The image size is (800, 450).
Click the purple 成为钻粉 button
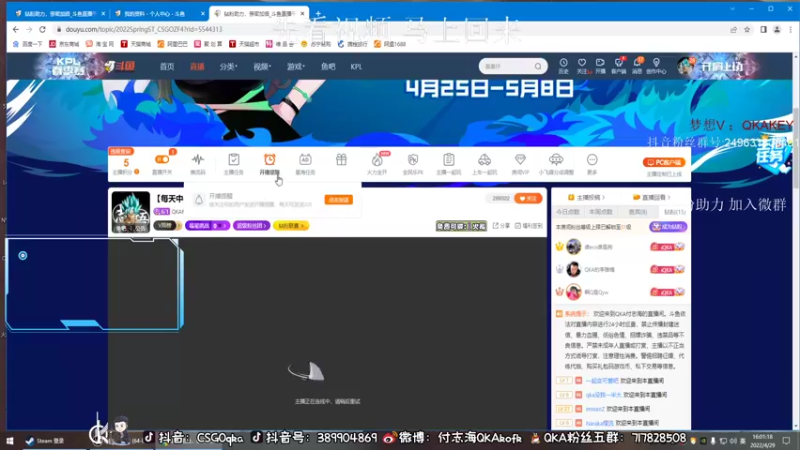click(x=668, y=227)
